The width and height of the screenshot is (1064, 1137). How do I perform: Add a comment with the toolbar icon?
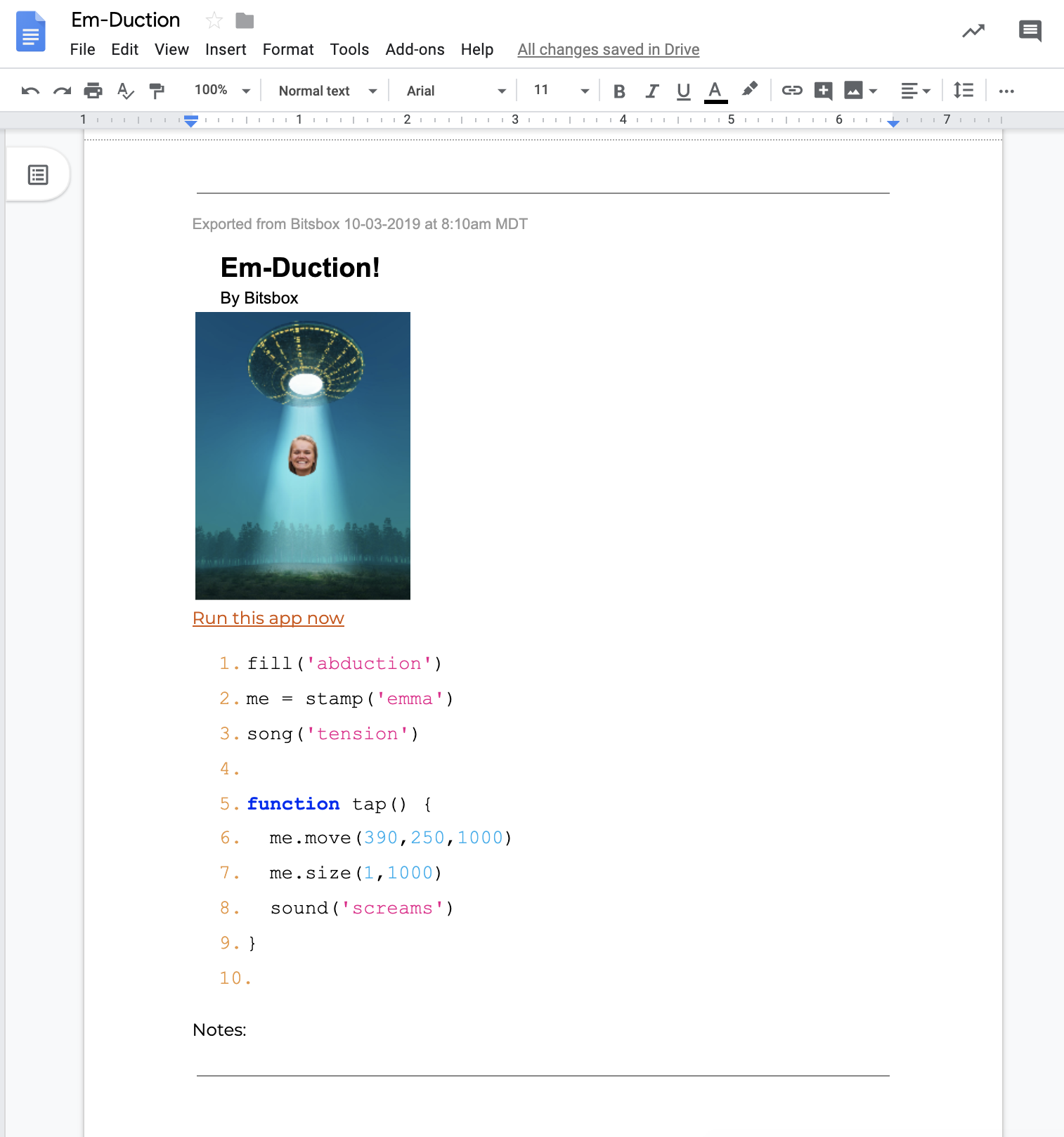(823, 91)
